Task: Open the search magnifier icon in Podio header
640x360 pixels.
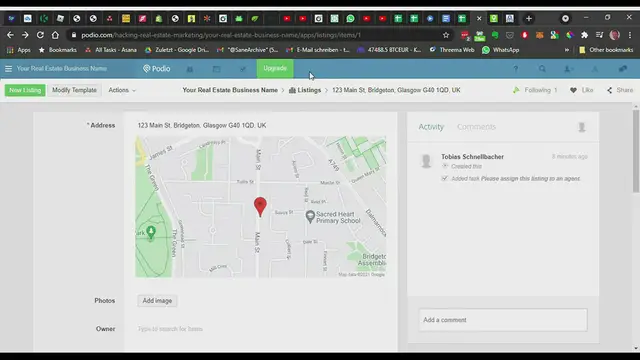Action: [542, 69]
